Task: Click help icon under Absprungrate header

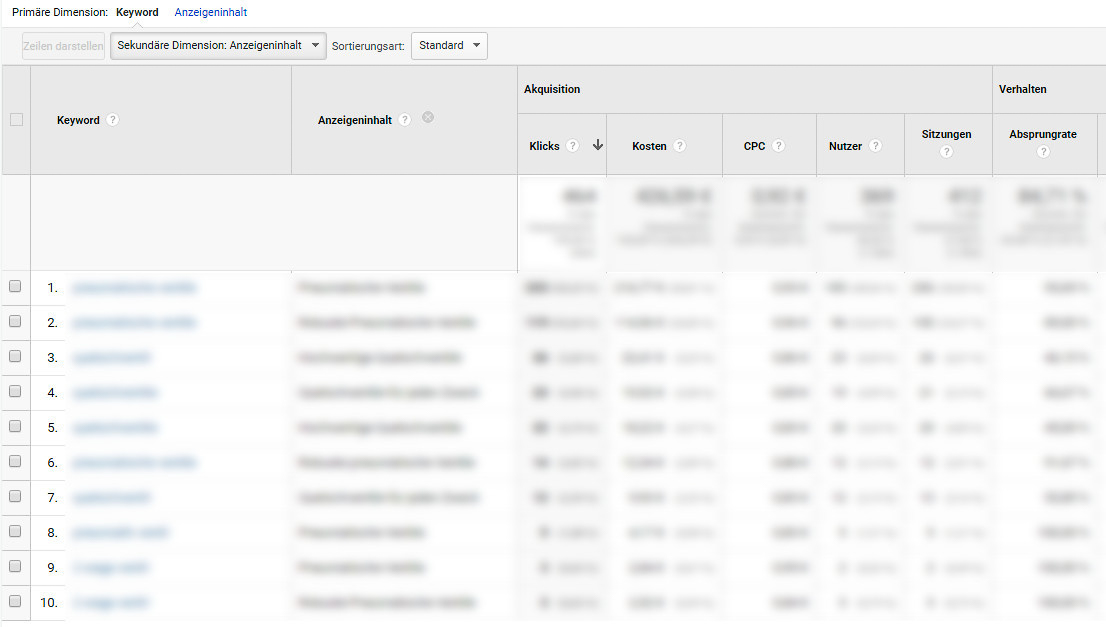Action: click(x=1043, y=152)
